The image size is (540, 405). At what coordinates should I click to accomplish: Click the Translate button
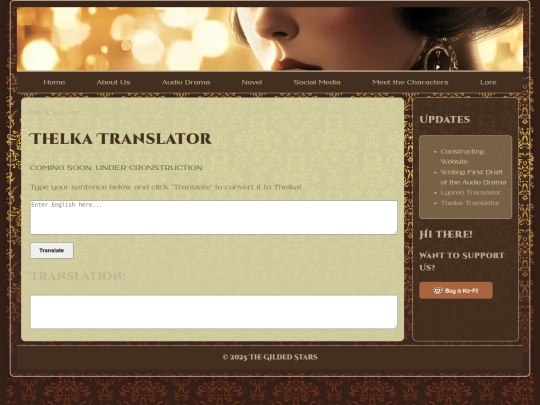click(x=52, y=250)
